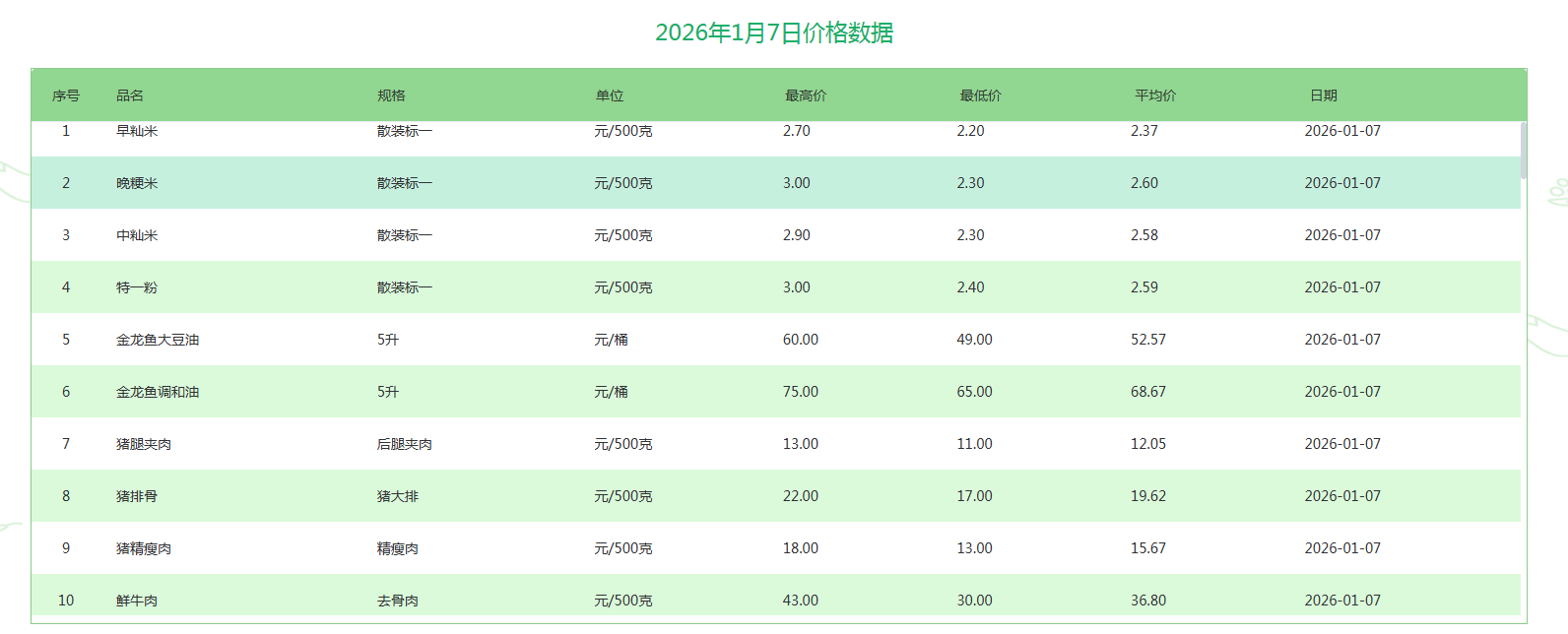Click the 平均价 column header
The width and height of the screenshot is (1568, 634).
pyautogui.click(x=1155, y=95)
